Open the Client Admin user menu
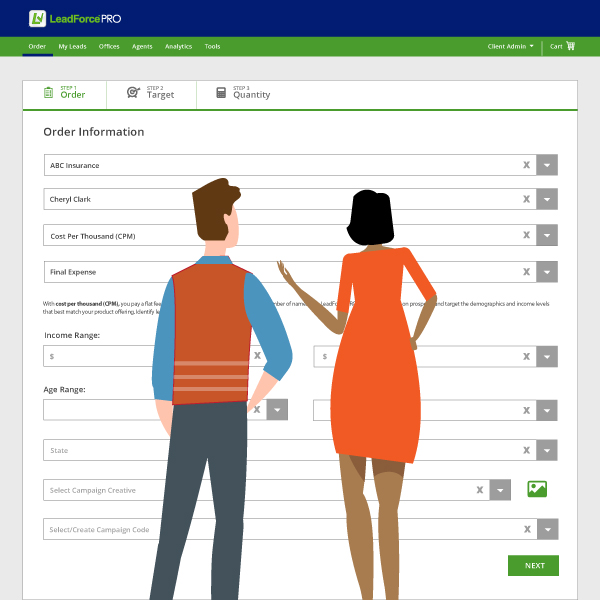Viewport: 600px width, 600px height. tap(510, 46)
